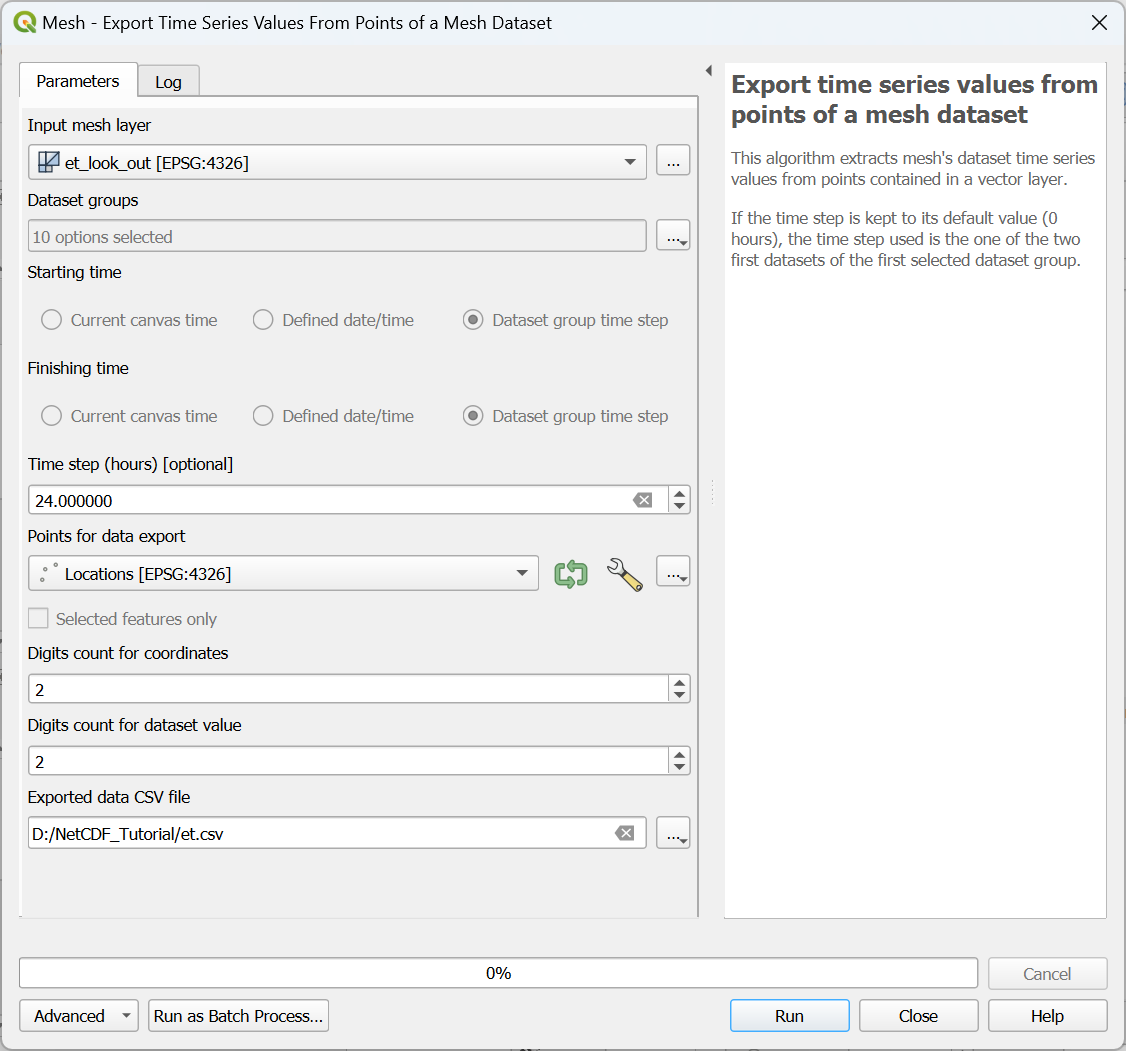Enable the Selected features only checkbox
This screenshot has height=1051, width=1126.
click(37, 618)
